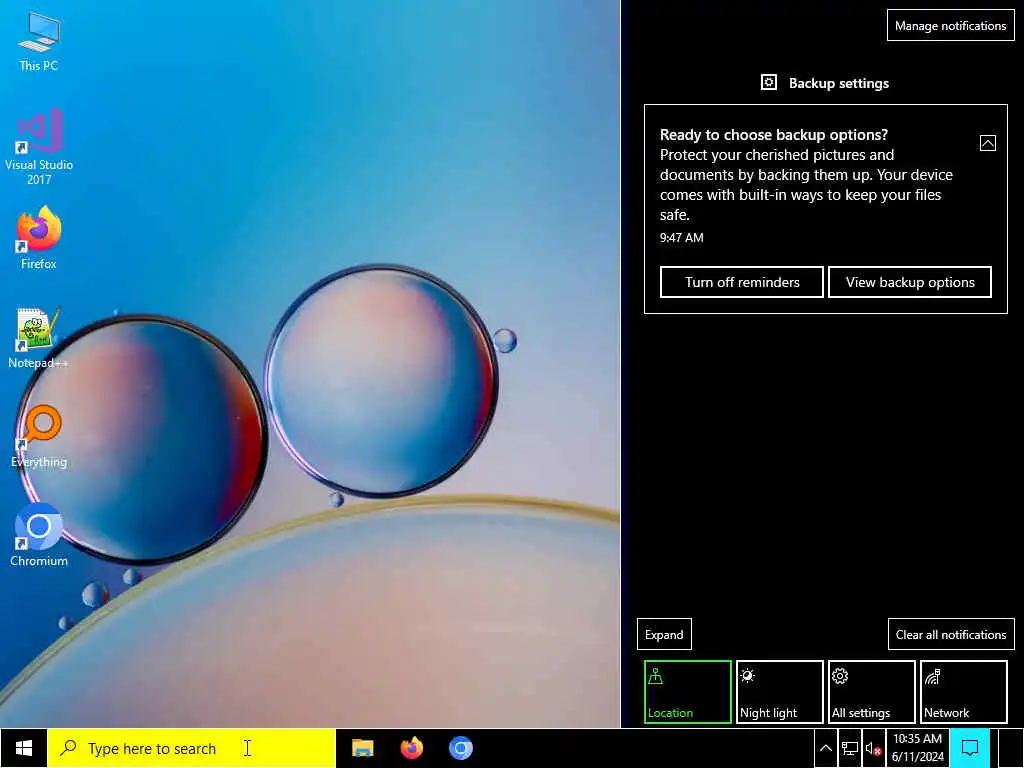Click Turn off reminders
Screen dimensions: 1024x768
[742, 282]
